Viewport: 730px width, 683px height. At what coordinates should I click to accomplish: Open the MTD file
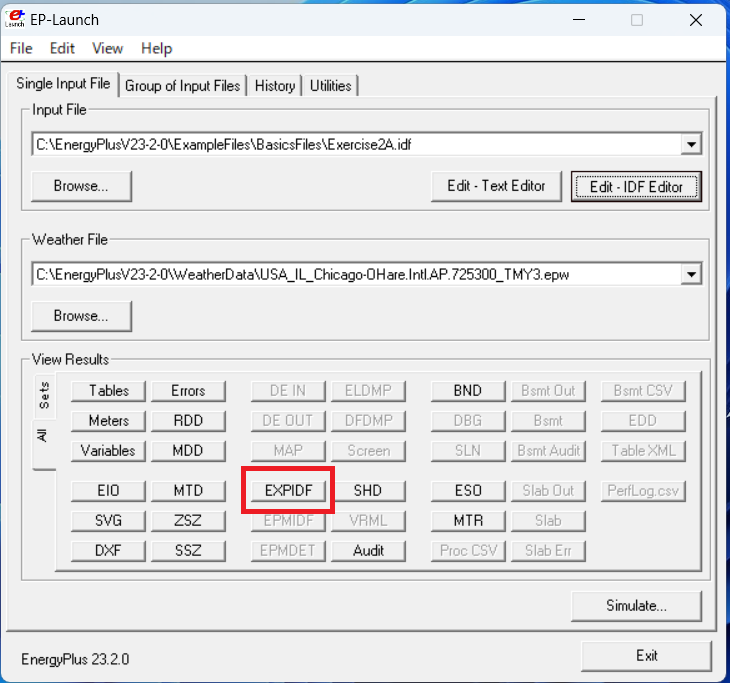pyautogui.click(x=188, y=491)
